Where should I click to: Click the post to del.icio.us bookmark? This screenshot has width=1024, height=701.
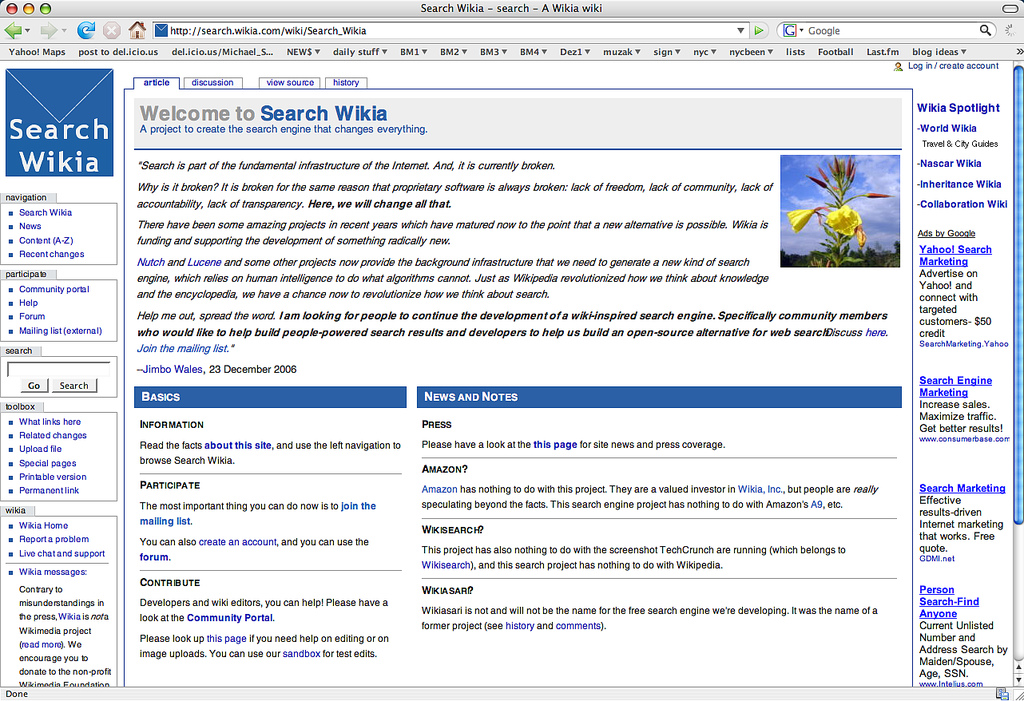pos(118,52)
